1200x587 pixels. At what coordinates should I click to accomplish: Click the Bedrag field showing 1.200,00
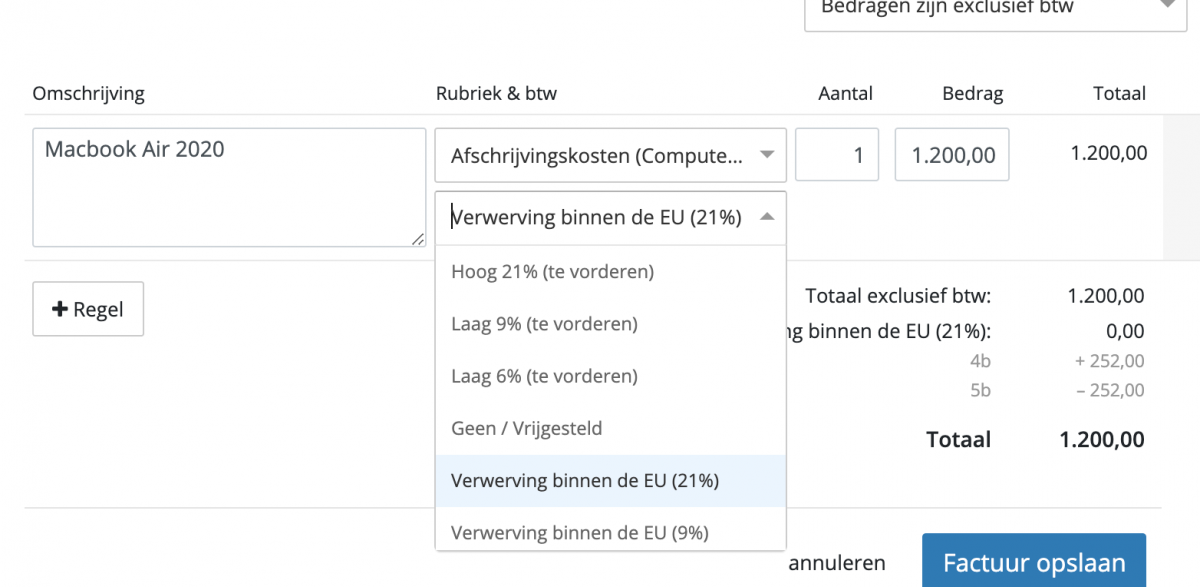951,155
